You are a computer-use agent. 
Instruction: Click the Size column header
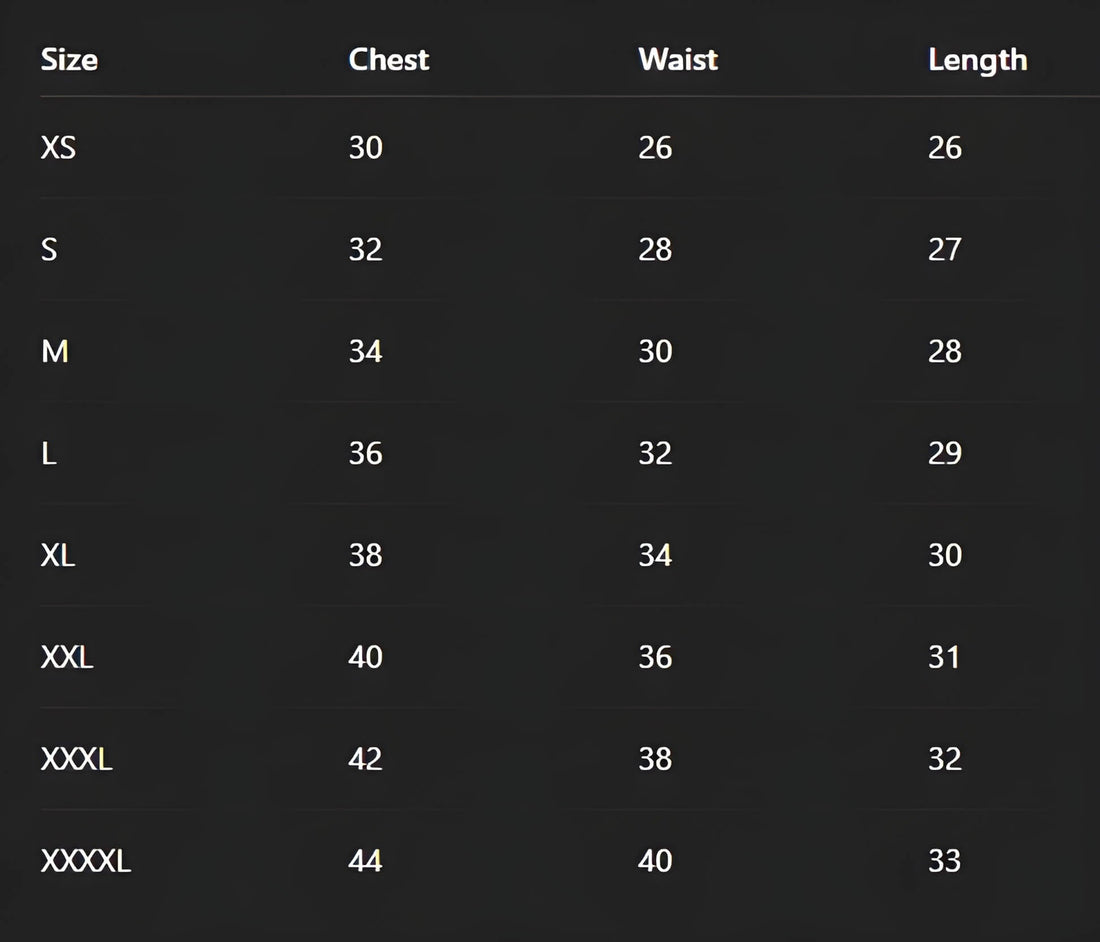(69, 60)
